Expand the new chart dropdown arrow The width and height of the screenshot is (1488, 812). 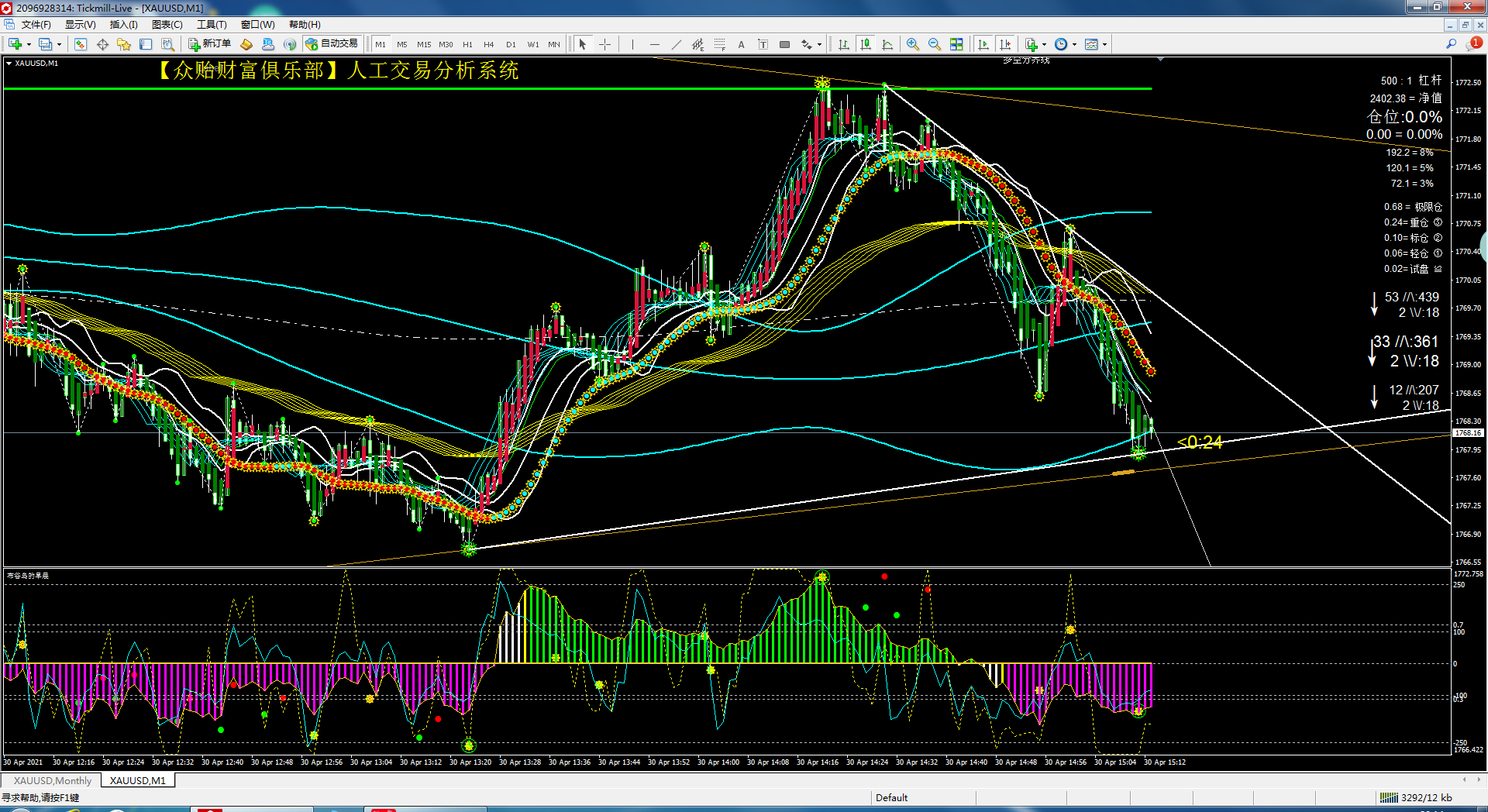point(29,44)
